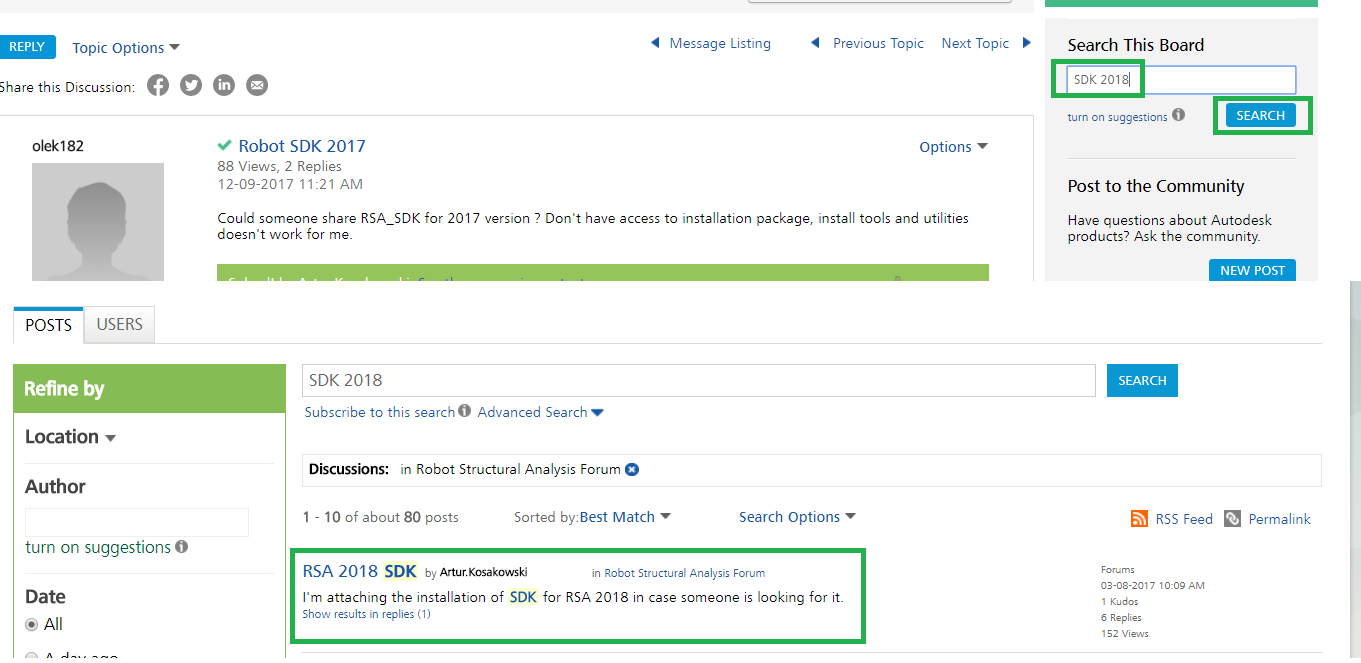
Task: Turn on suggestions under Author filter
Action: coord(98,547)
